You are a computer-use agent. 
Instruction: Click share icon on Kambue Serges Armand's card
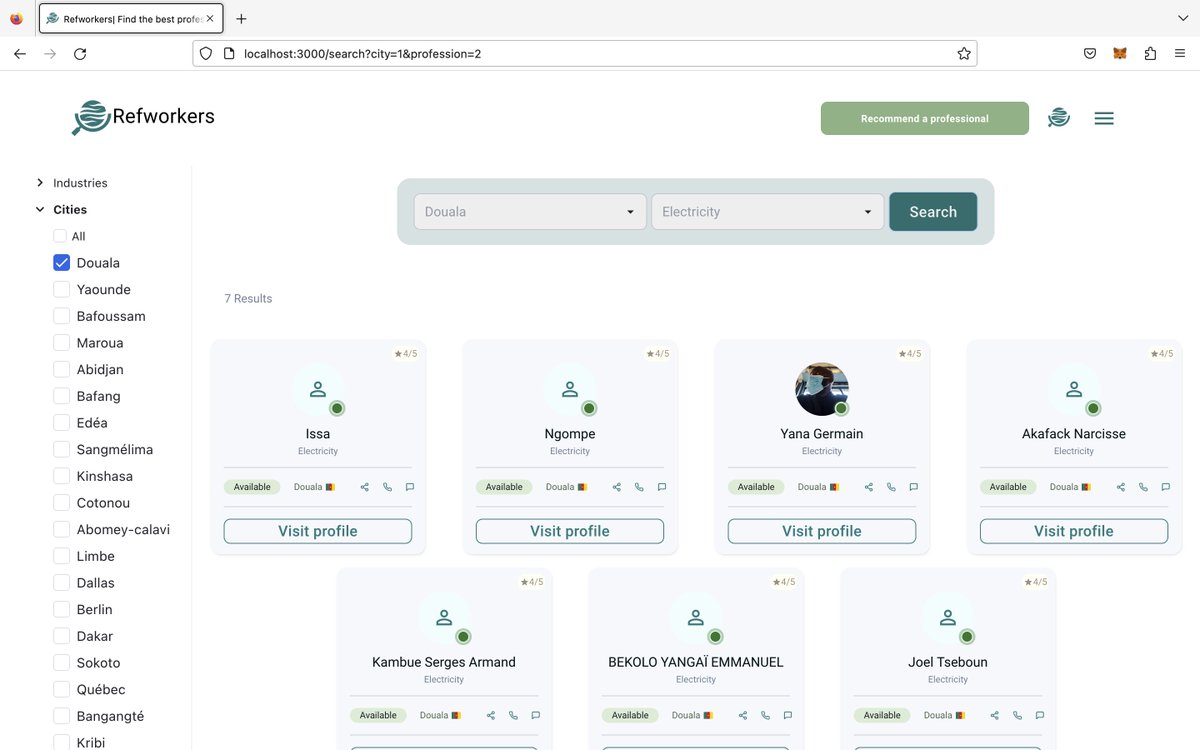[x=491, y=715]
